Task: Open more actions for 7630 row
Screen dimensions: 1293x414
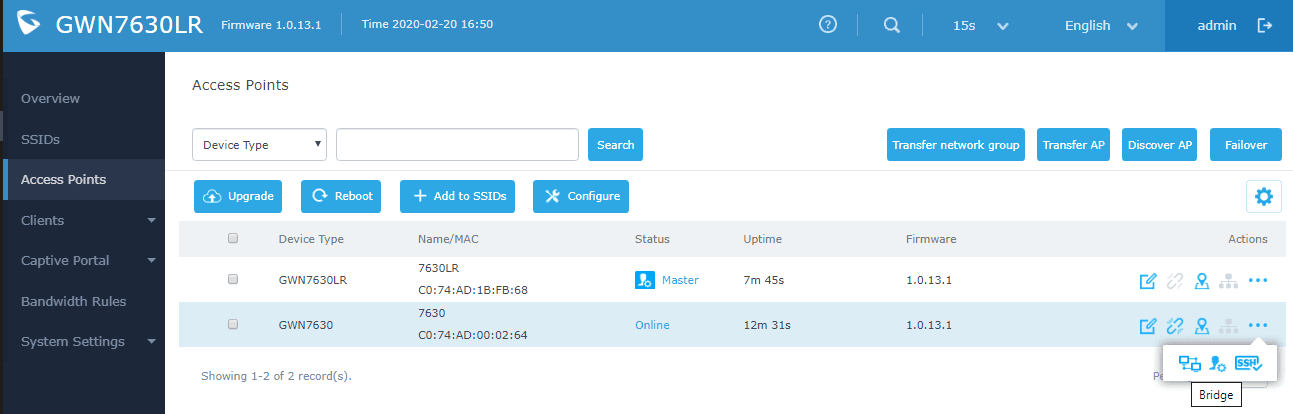Action: tap(1258, 325)
